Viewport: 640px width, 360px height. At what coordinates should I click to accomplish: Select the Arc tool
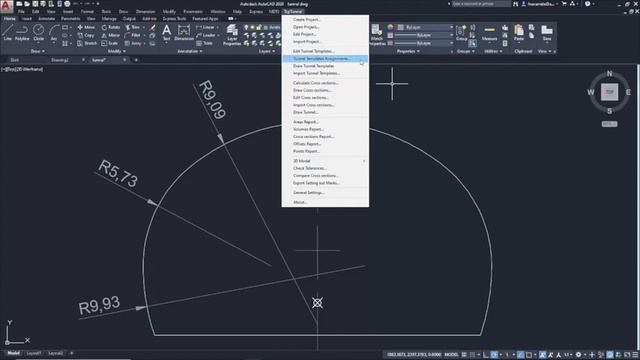[x=53, y=33]
